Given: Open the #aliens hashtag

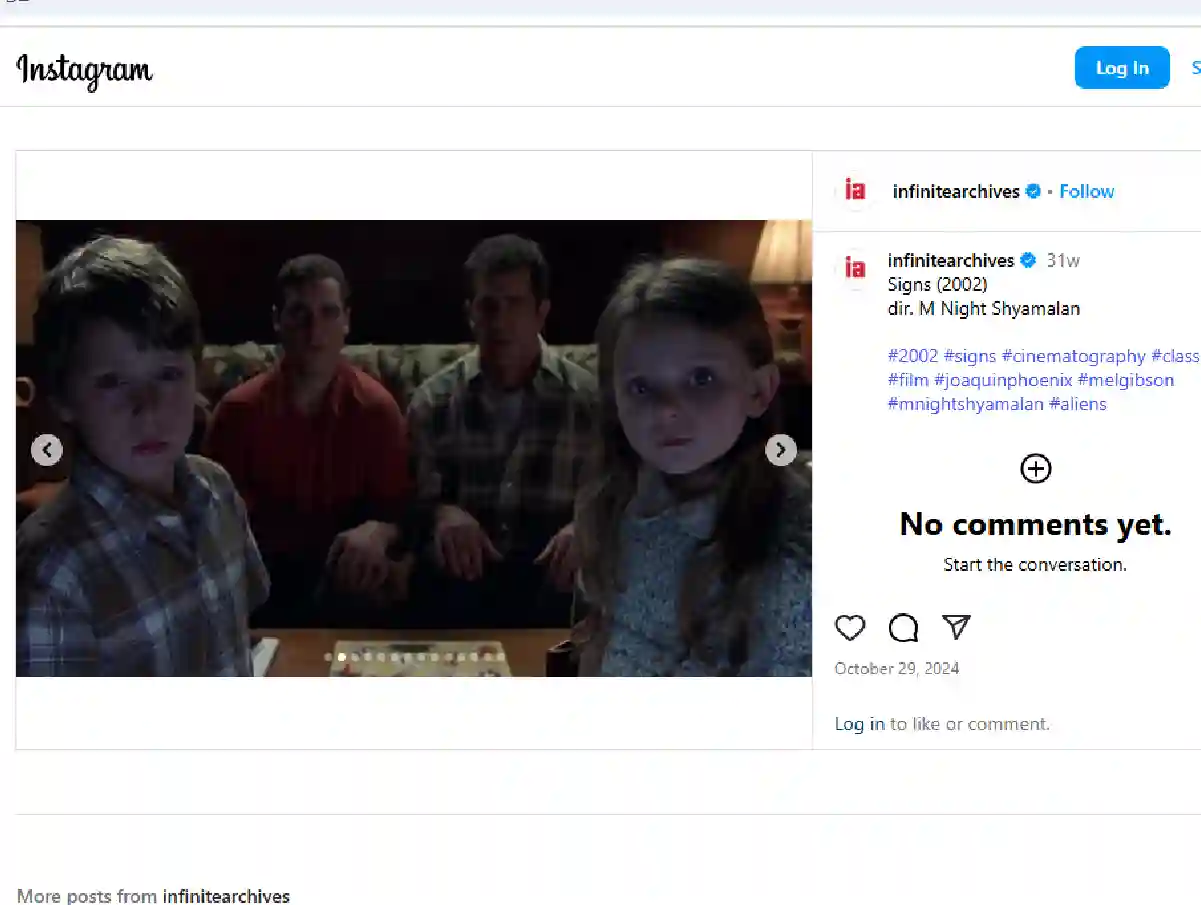Looking at the screenshot, I should coord(1078,404).
